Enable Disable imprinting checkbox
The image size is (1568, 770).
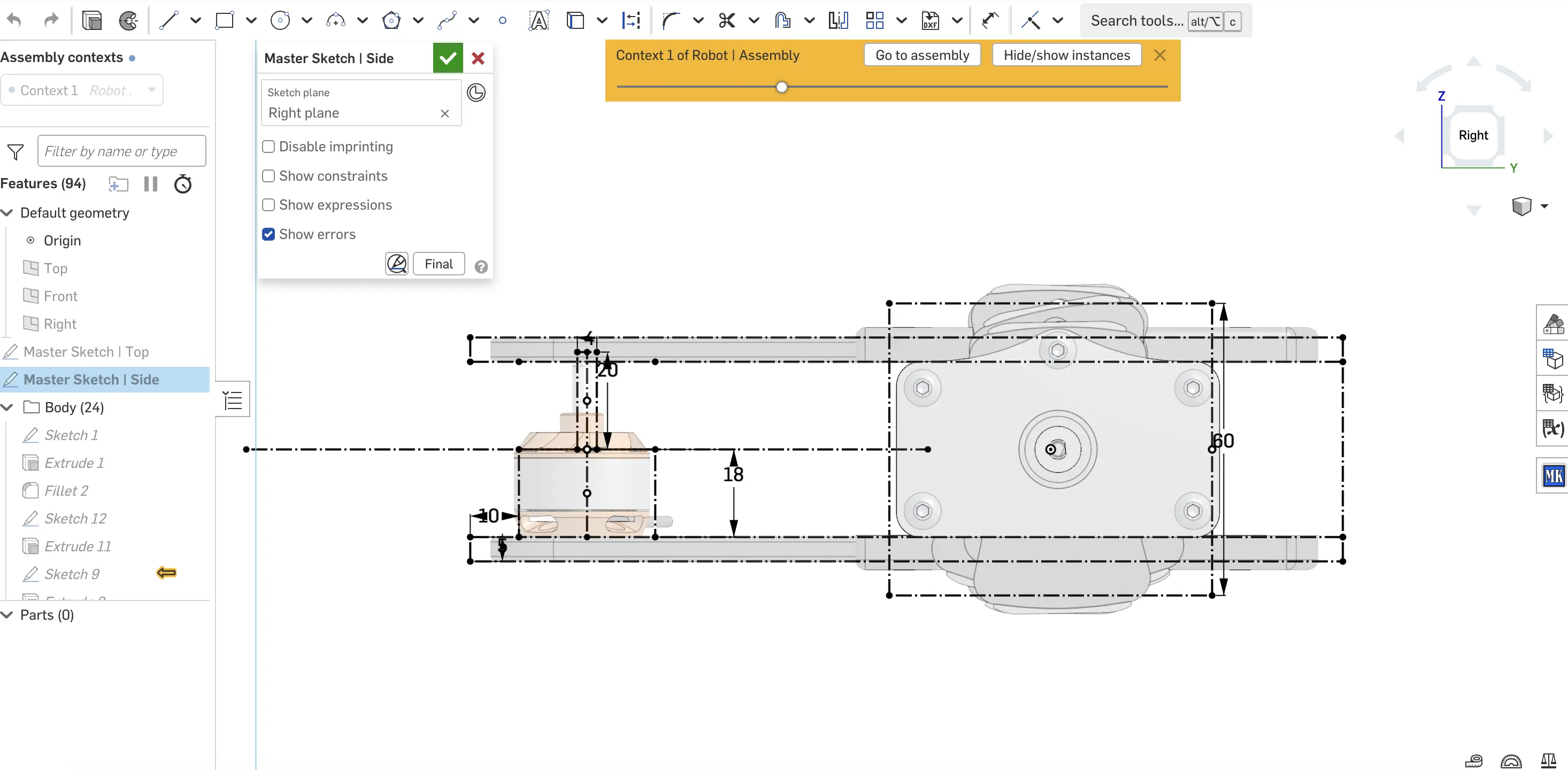268,147
